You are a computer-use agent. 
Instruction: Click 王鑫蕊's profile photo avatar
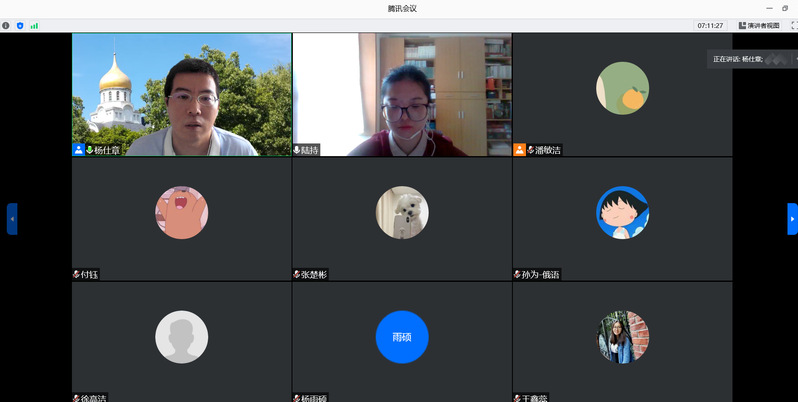(x=622, y=337)
